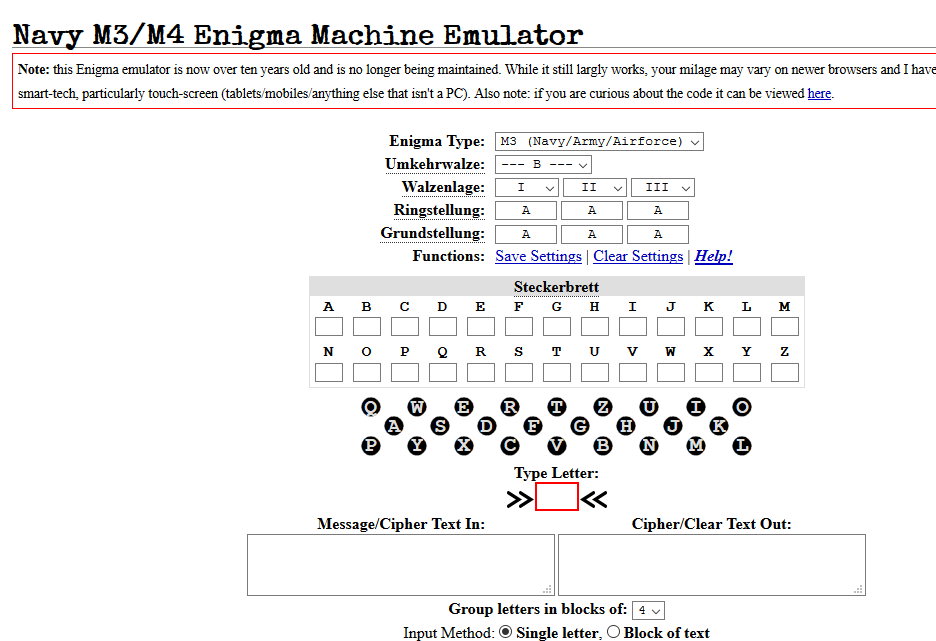Focus the red Type Letter input box
The image size is (936, 641).
pyautogui.click(x=557, y=497)
